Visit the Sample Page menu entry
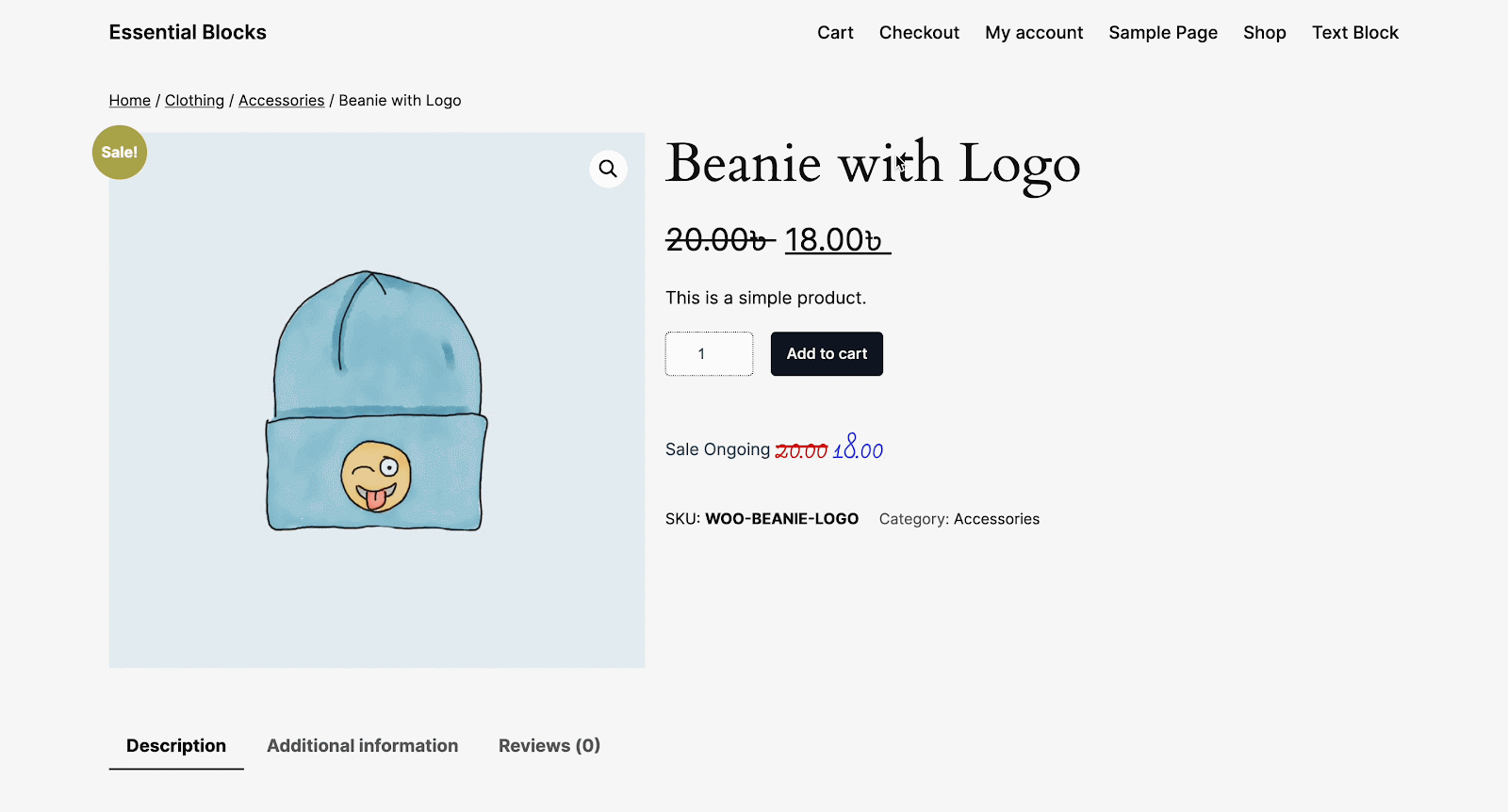 tap(1162, 32)
